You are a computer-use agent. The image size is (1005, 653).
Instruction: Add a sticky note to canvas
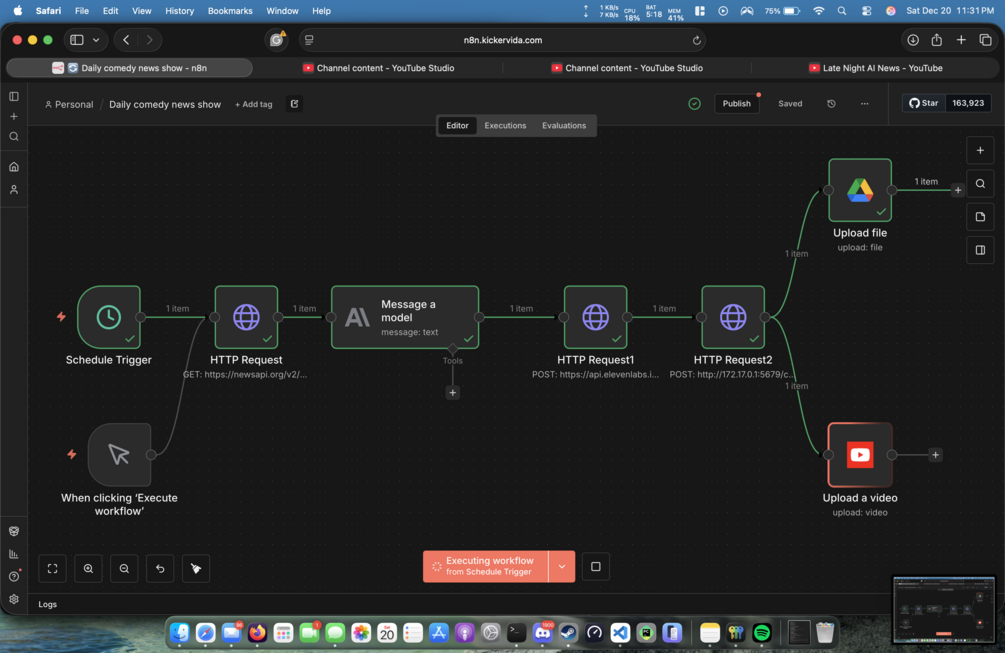pos(980,217)
